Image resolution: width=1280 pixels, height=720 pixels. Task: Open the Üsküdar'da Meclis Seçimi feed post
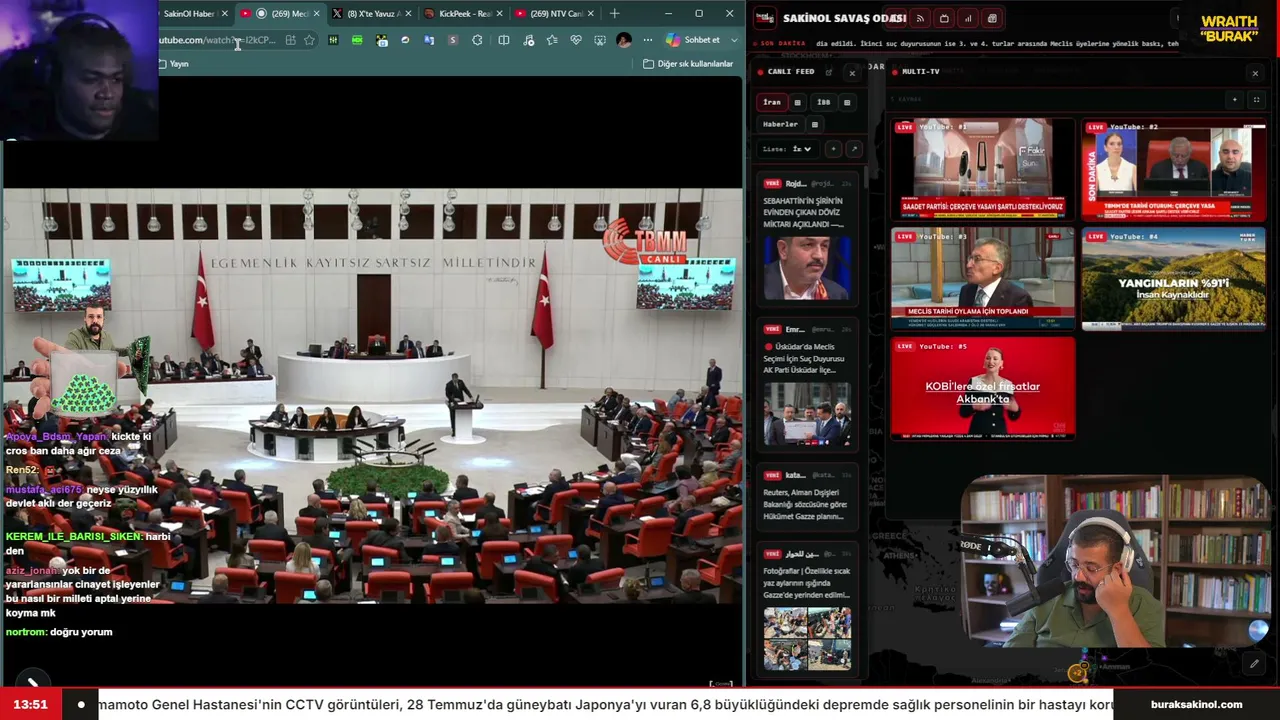pos(806,385)
